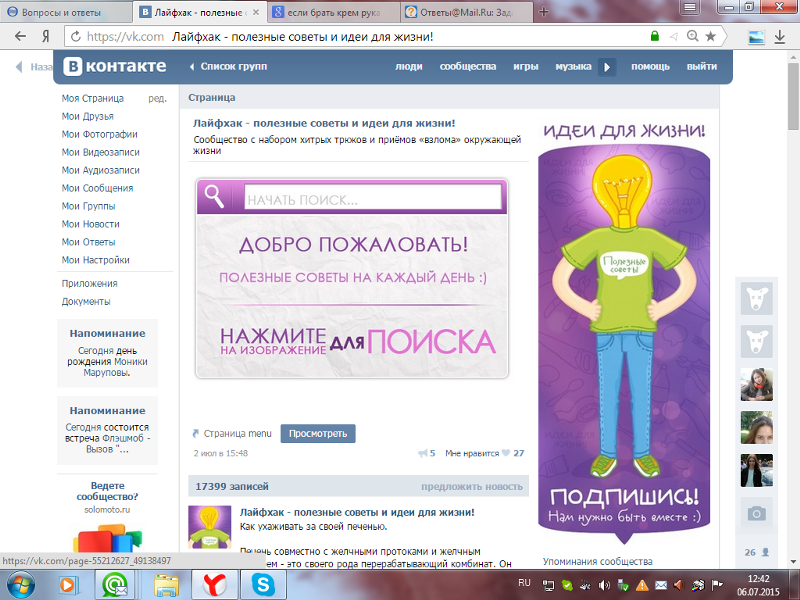Open музыка in the VK header
800x600 pixels.
(573, 67)
